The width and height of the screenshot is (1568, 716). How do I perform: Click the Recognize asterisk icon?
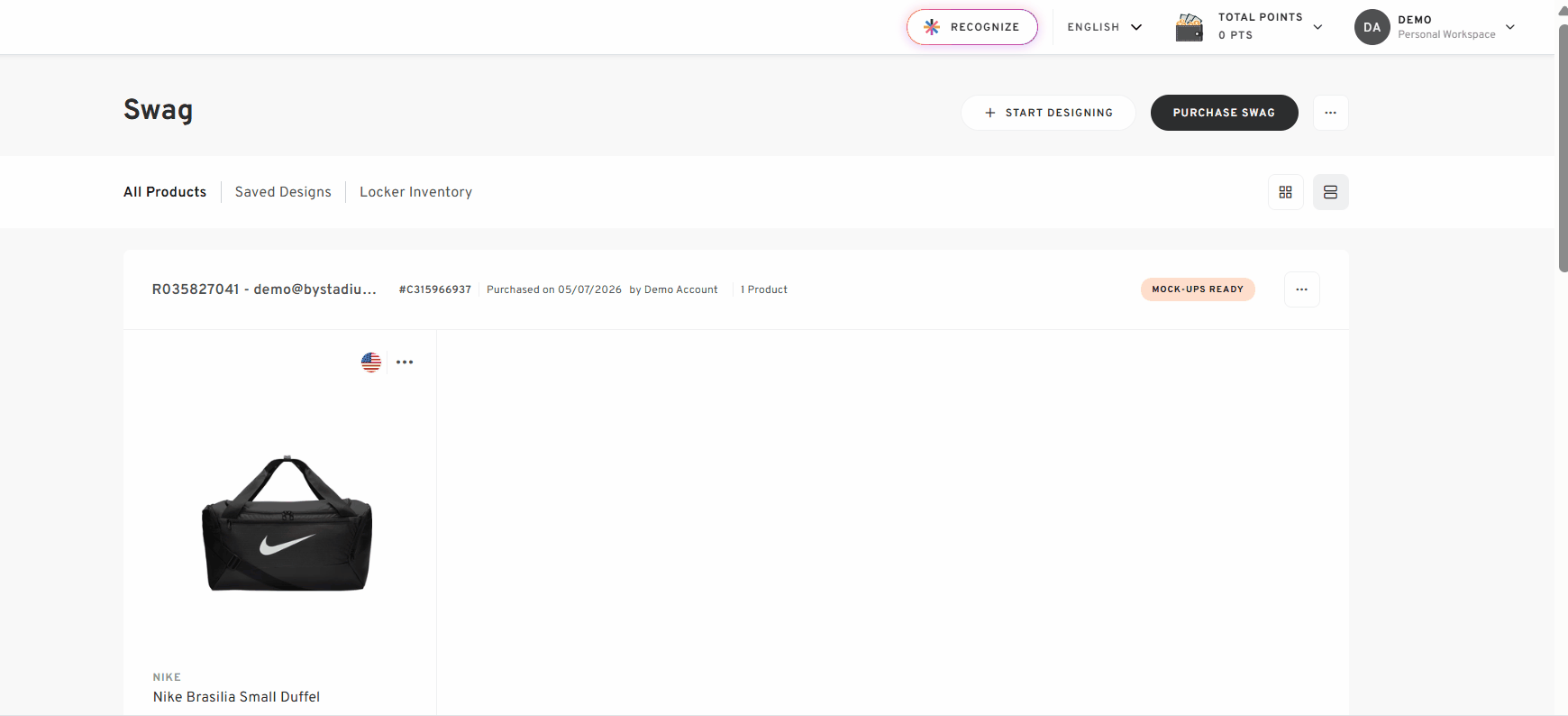[x=932, y=27]
